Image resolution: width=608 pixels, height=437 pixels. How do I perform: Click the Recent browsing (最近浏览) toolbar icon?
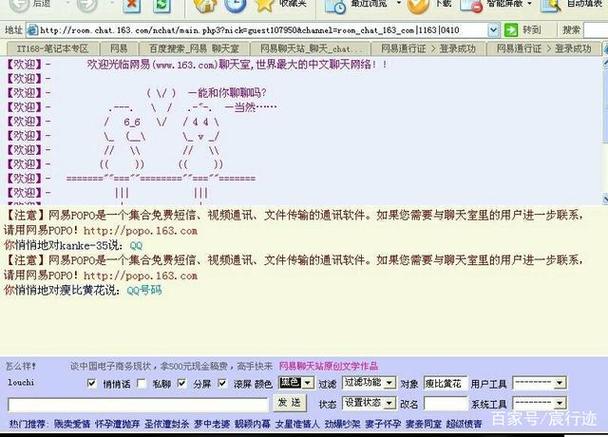click(336, 5)
